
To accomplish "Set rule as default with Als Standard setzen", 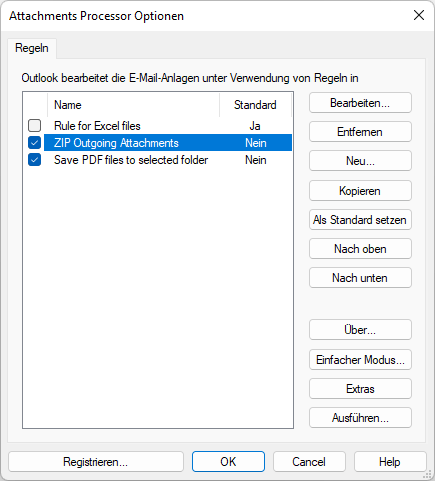I will coord(360,220).
